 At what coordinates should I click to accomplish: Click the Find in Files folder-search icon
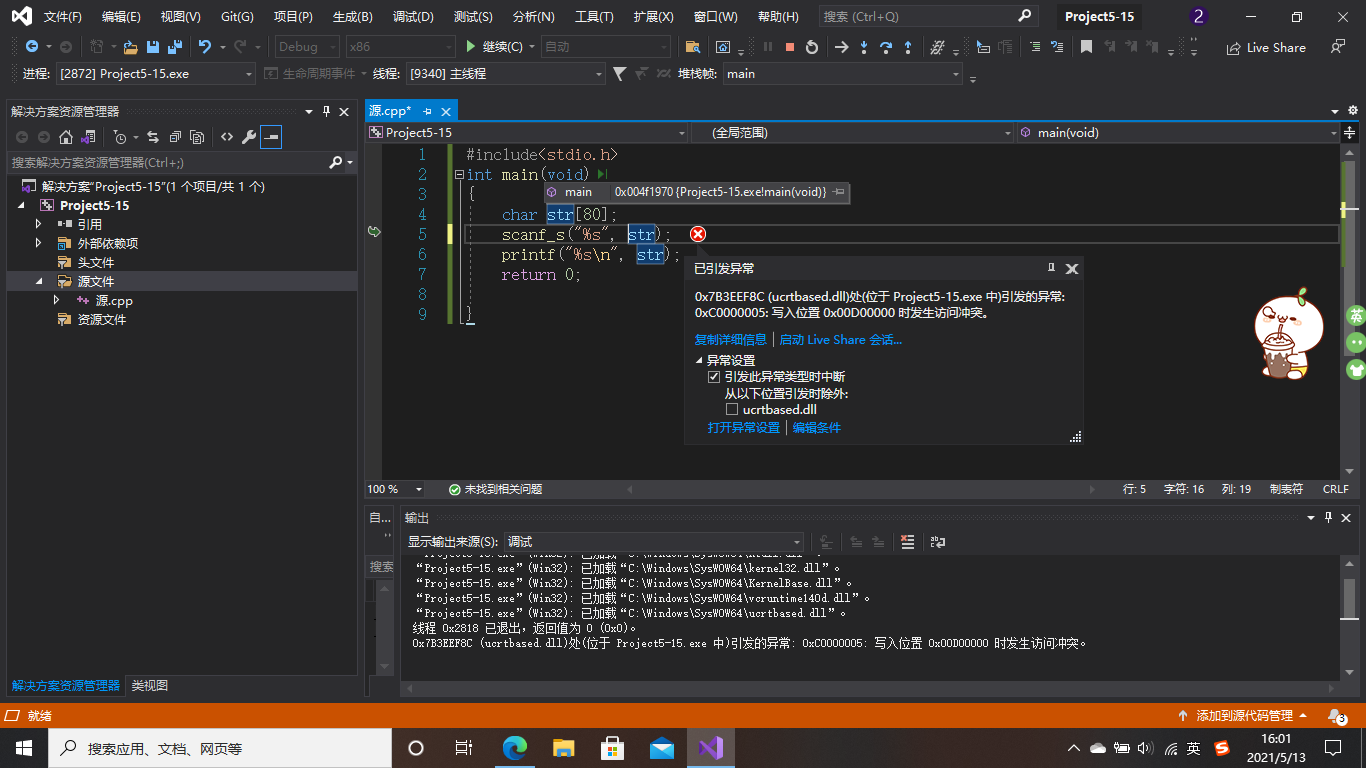coord(693,47)
